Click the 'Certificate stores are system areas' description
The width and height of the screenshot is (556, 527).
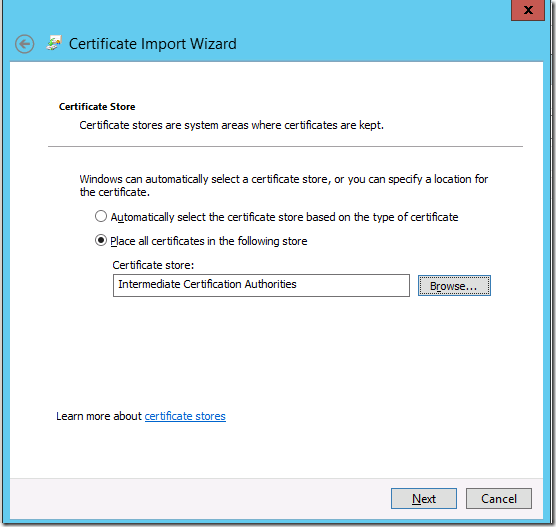pyautogui.click(x=232, y=125)
